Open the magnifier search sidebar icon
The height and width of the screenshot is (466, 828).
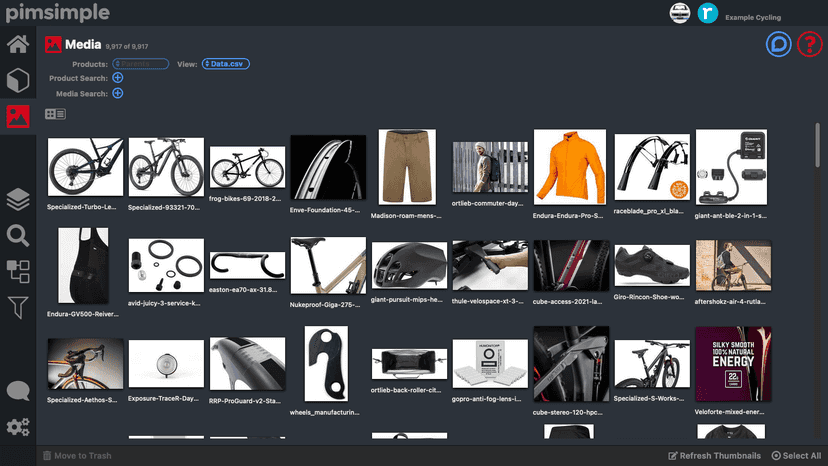click(x=18, y=236)
